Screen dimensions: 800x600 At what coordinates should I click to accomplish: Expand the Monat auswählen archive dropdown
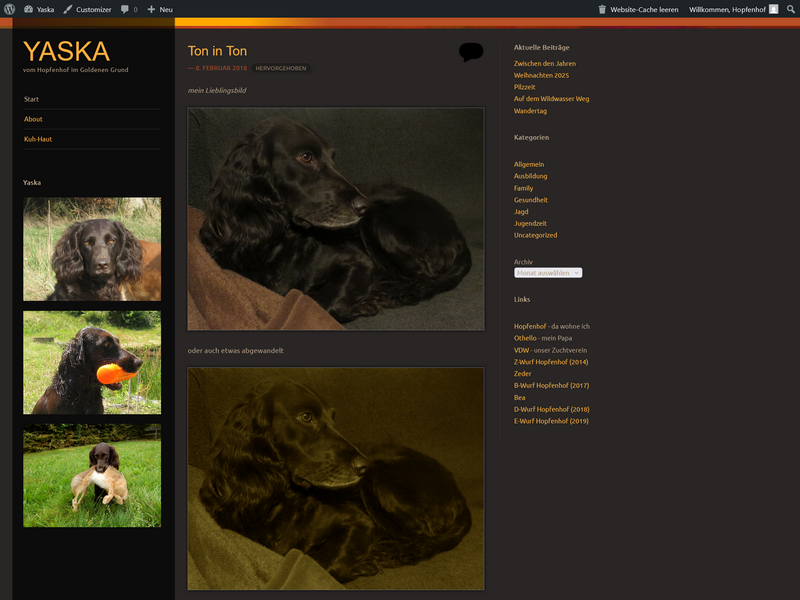click(548, 273)
